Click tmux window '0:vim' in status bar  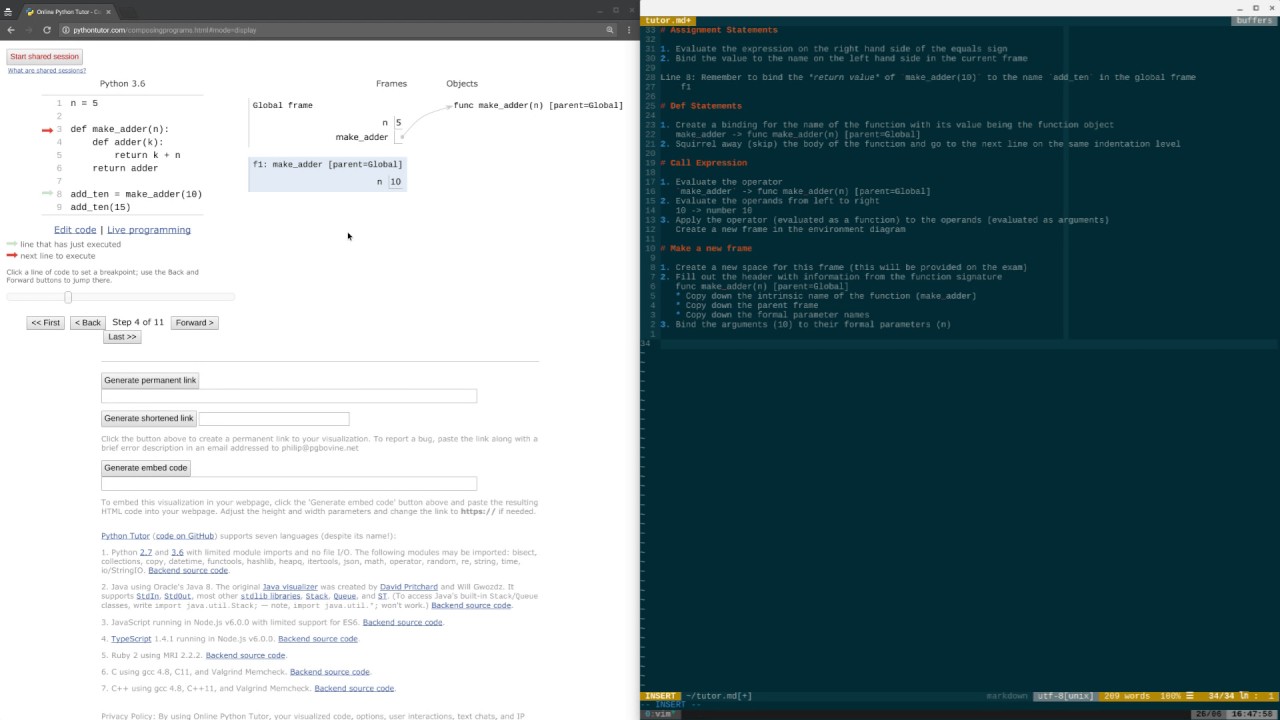[x=660, y=714]
